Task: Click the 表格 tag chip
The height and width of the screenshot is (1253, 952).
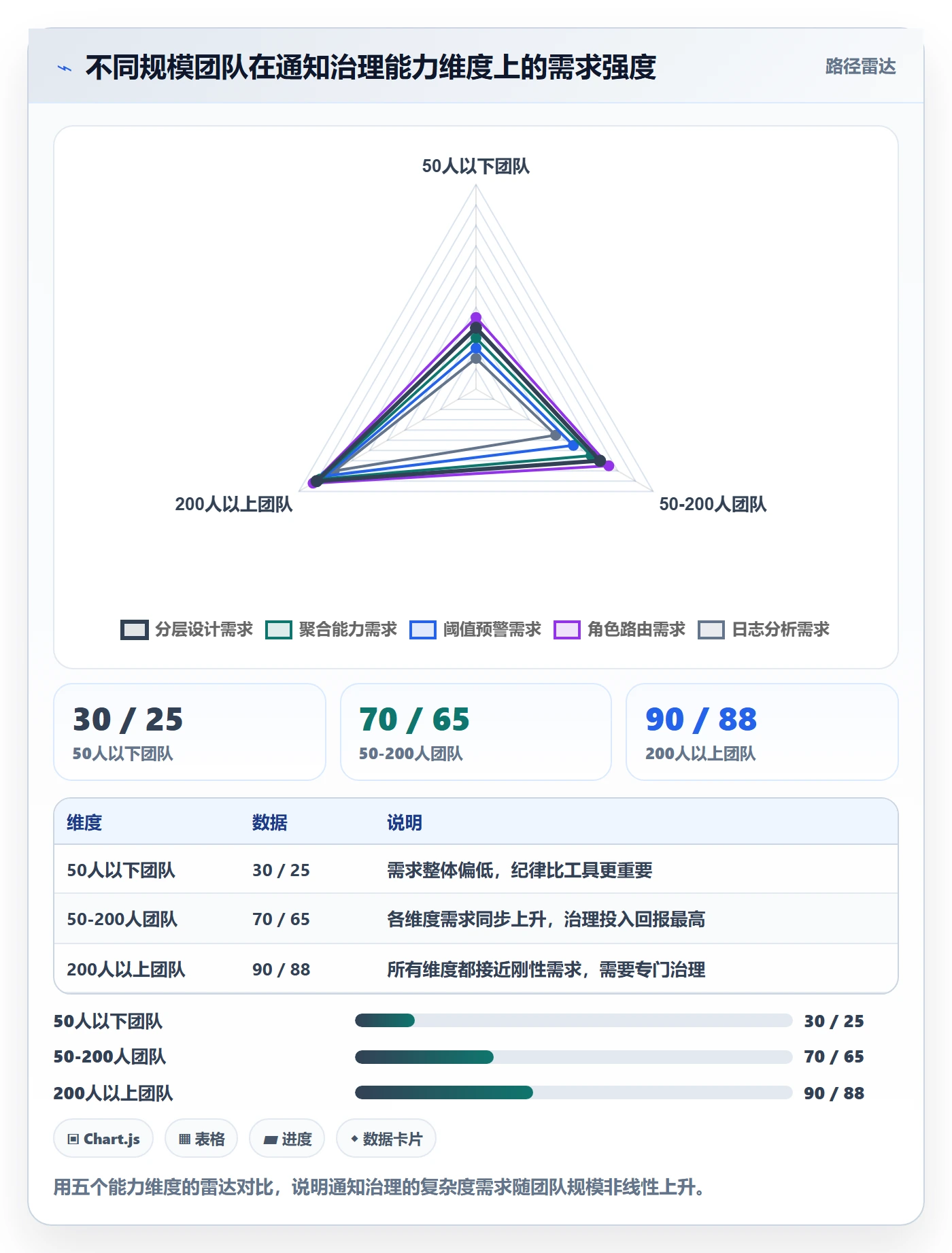Action: pos(201,1139)
